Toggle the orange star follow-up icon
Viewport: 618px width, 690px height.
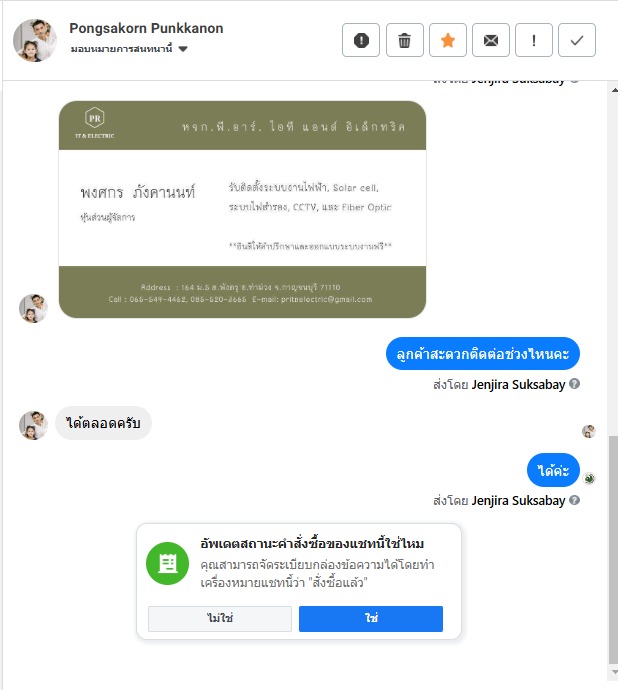pos(448,40)
